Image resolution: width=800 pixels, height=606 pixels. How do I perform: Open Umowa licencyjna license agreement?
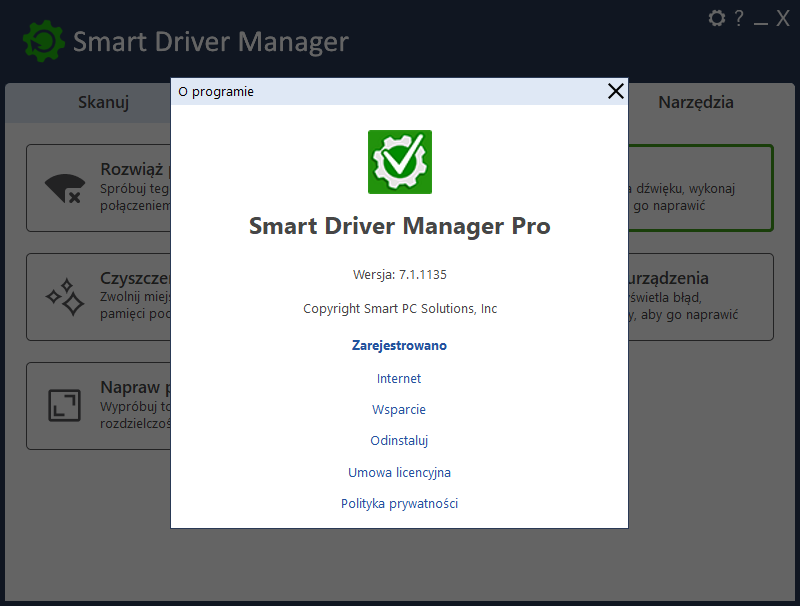pos(399,472)
